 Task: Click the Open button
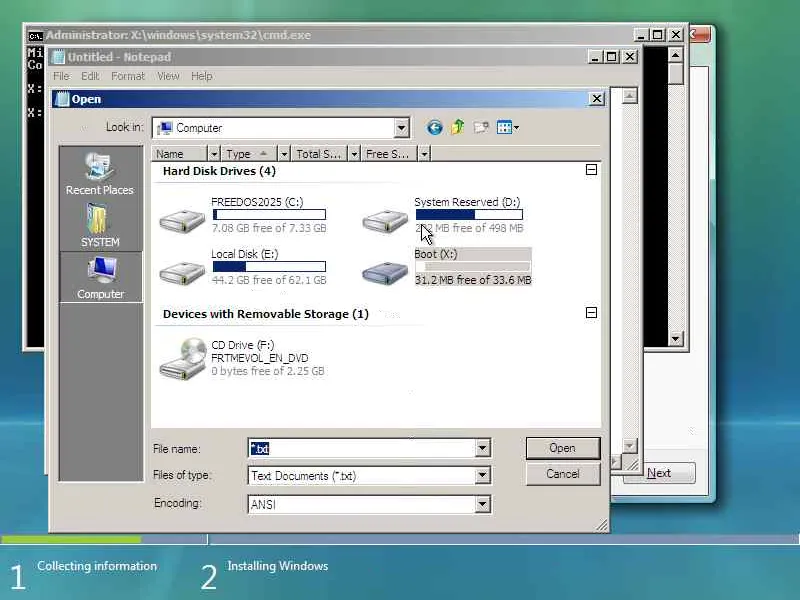[563, 448]
